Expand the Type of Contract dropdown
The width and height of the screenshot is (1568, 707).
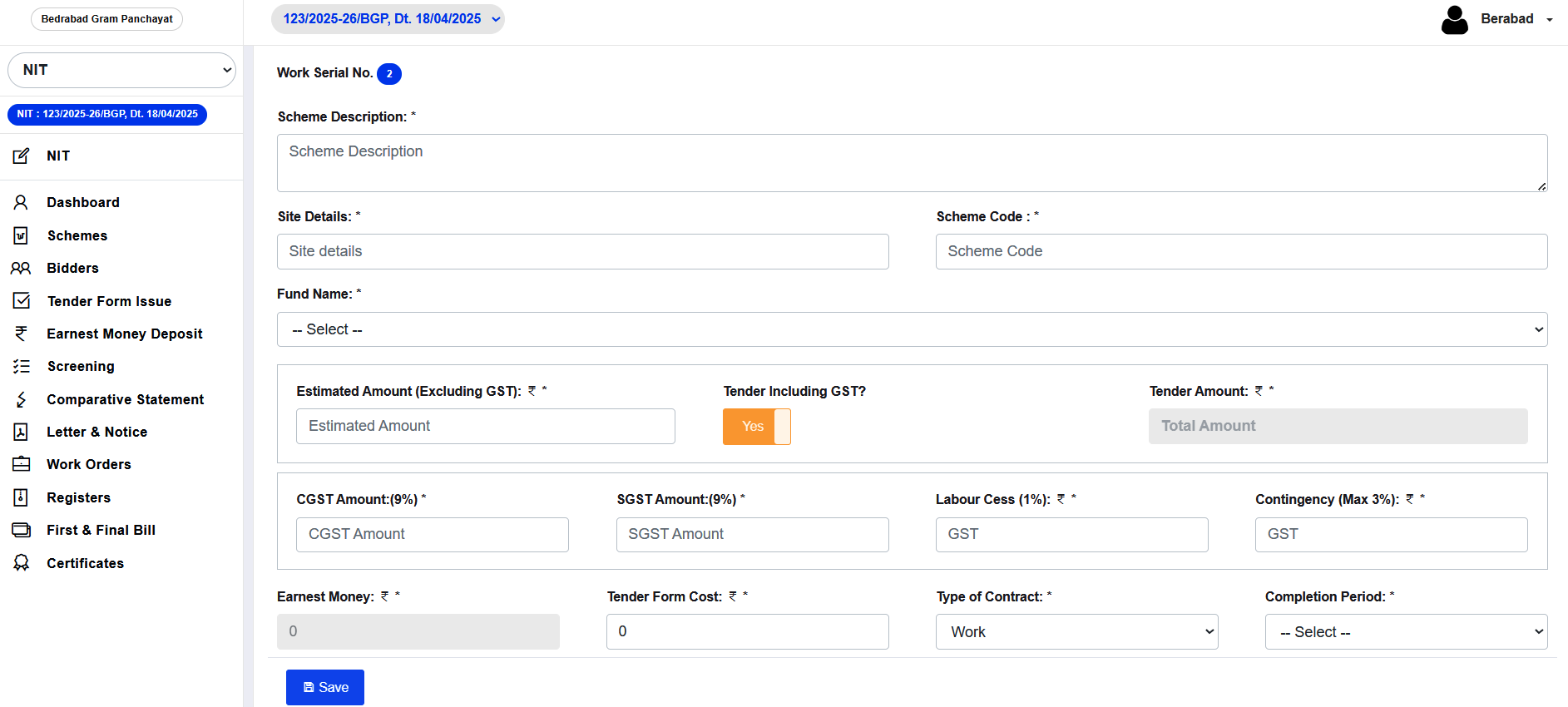[1076, 632]
